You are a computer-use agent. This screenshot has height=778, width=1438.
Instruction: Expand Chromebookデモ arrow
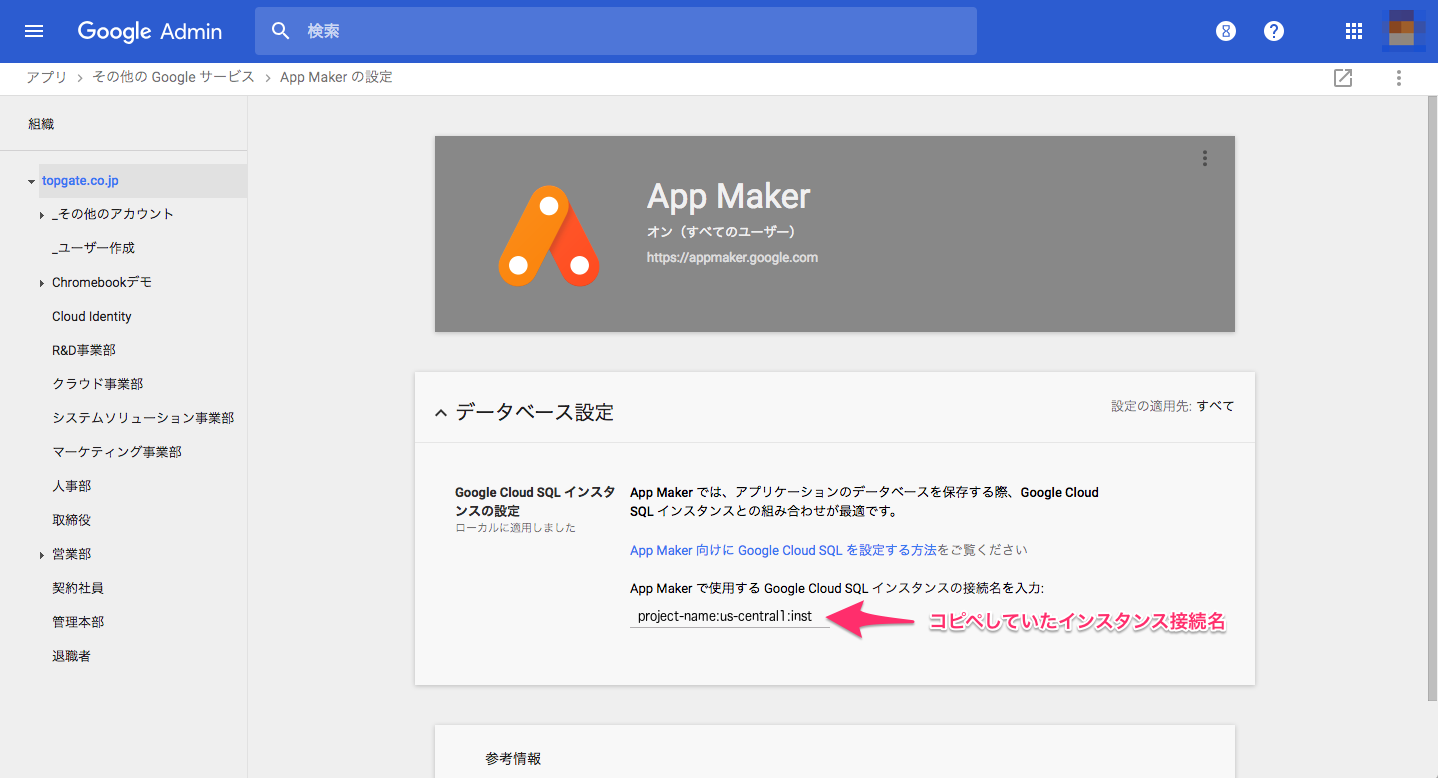42,283
